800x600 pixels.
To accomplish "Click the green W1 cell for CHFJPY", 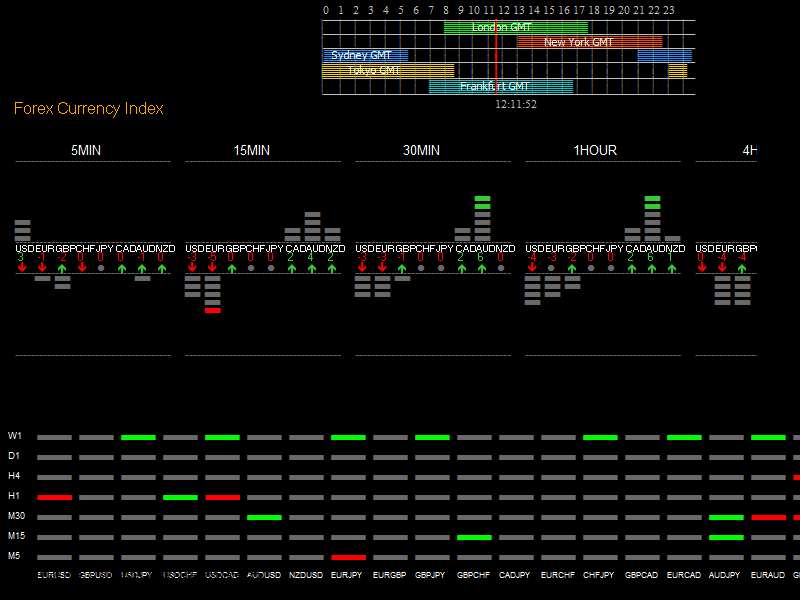I will [601, 437].
